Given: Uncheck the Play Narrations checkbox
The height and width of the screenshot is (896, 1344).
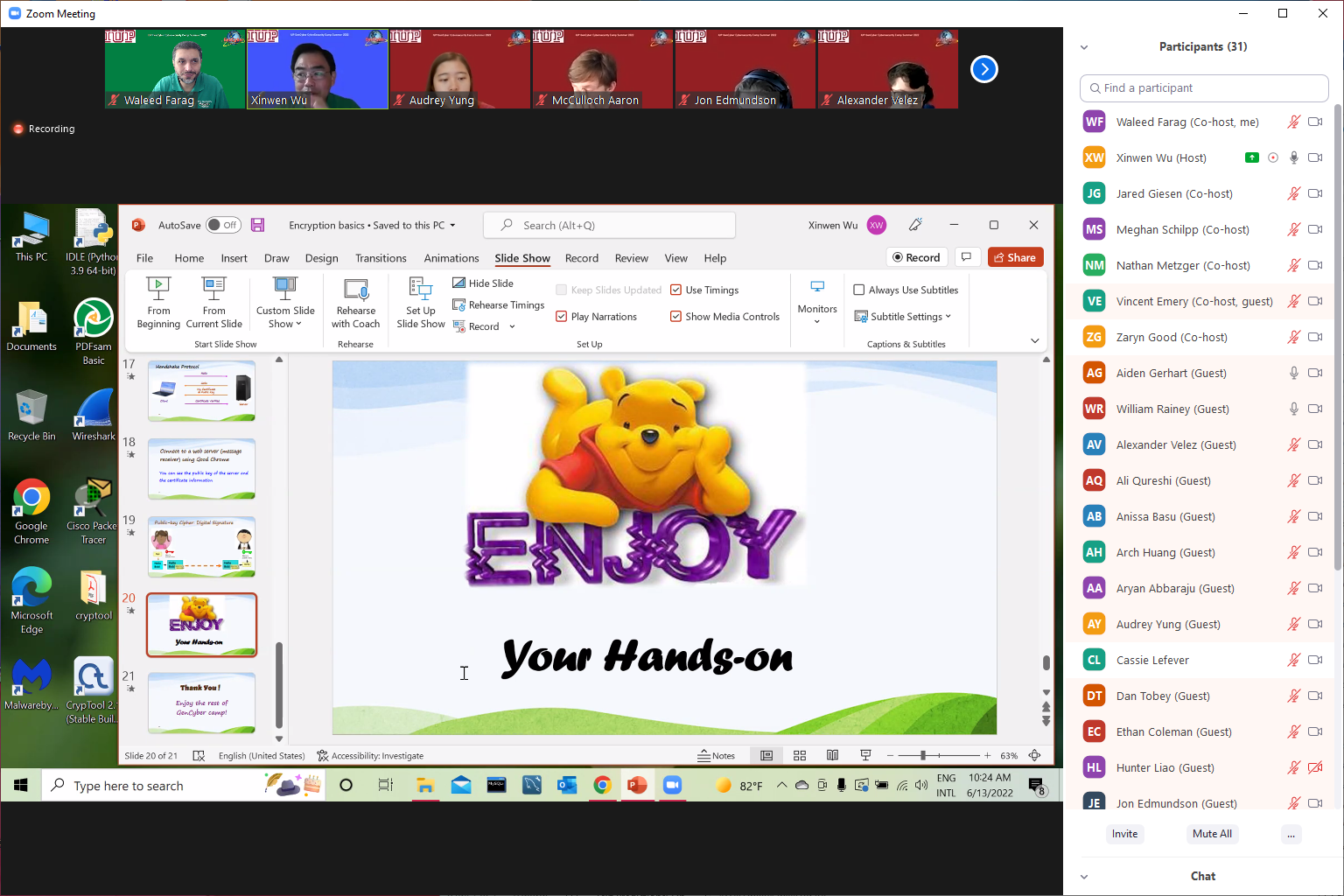Looking at the screenshot, I should pyautogui.click(x=562, y=317).
